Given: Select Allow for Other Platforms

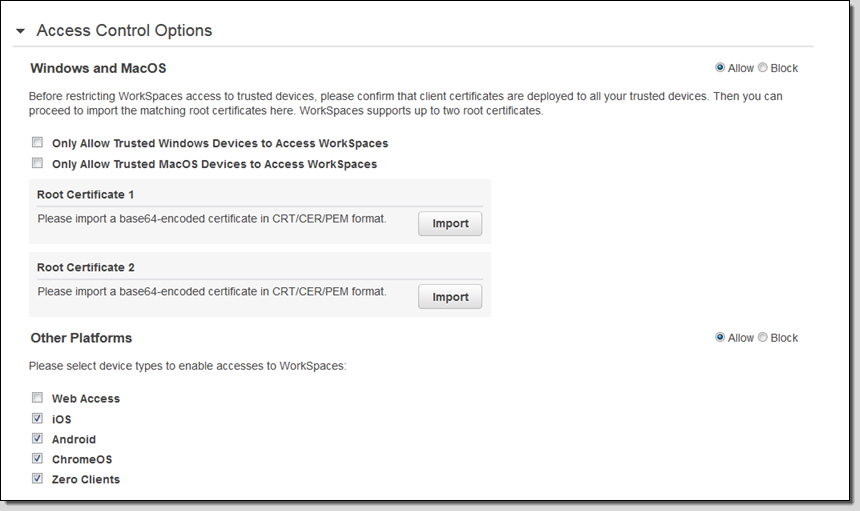Looking at the screenshot, I should (x=720, y=338).
